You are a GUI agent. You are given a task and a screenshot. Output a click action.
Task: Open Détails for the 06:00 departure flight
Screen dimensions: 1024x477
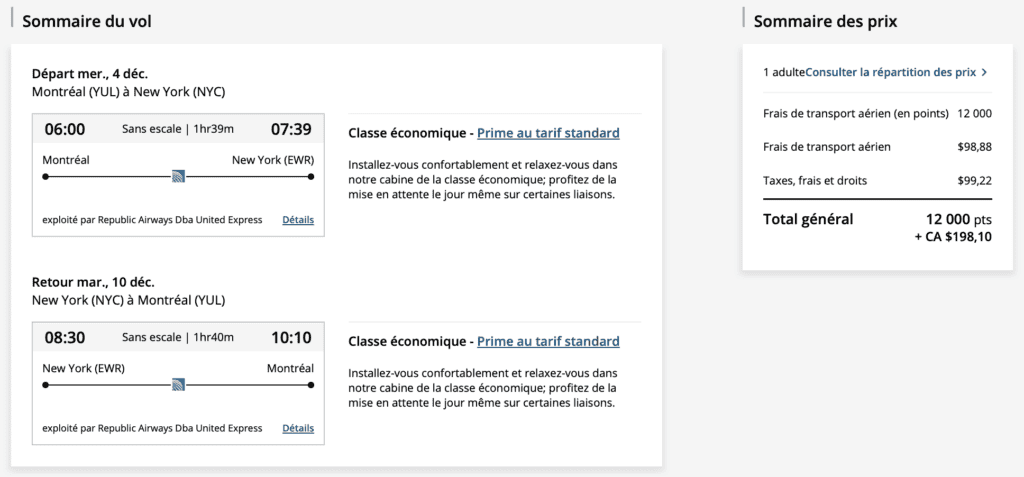tap(298, 220)
